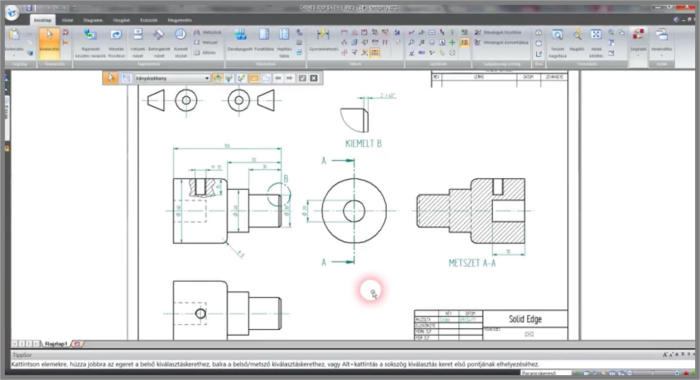The image size is (700, 380).
Task: Toggle the highlighted dimension button in ribbon
Action: pos(375,53)
